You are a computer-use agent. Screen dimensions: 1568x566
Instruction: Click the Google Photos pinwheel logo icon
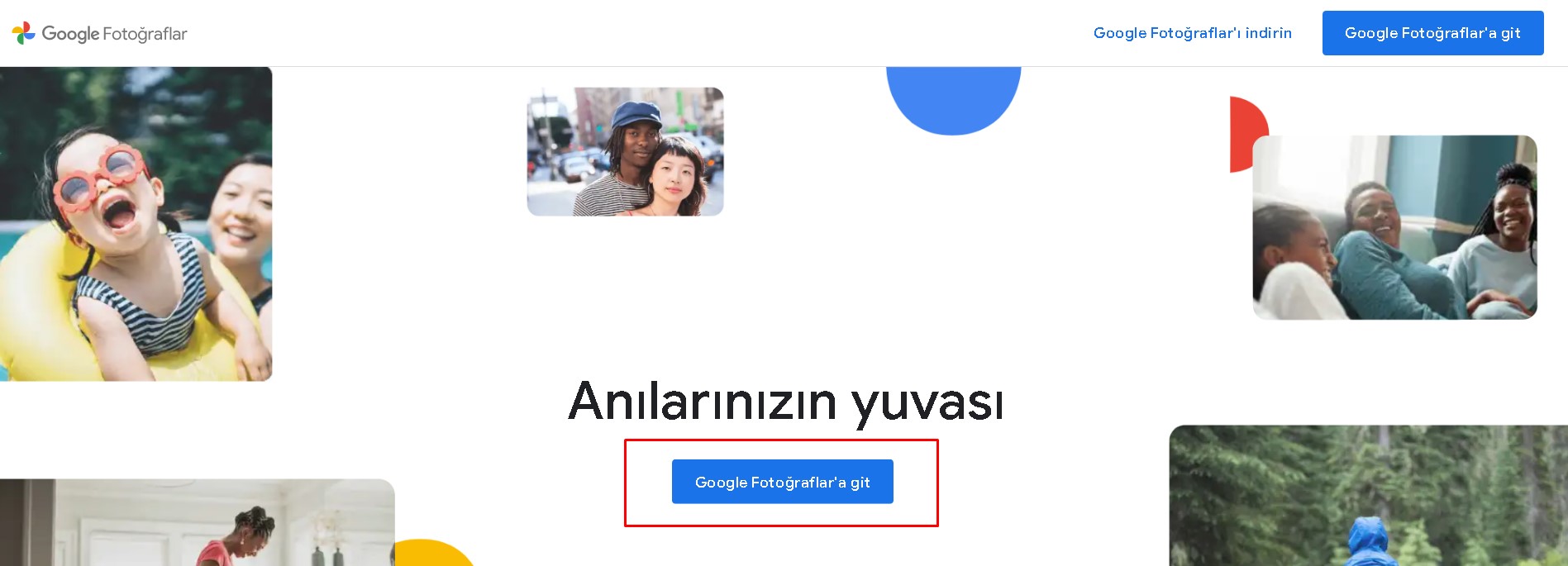click(23, 33)
